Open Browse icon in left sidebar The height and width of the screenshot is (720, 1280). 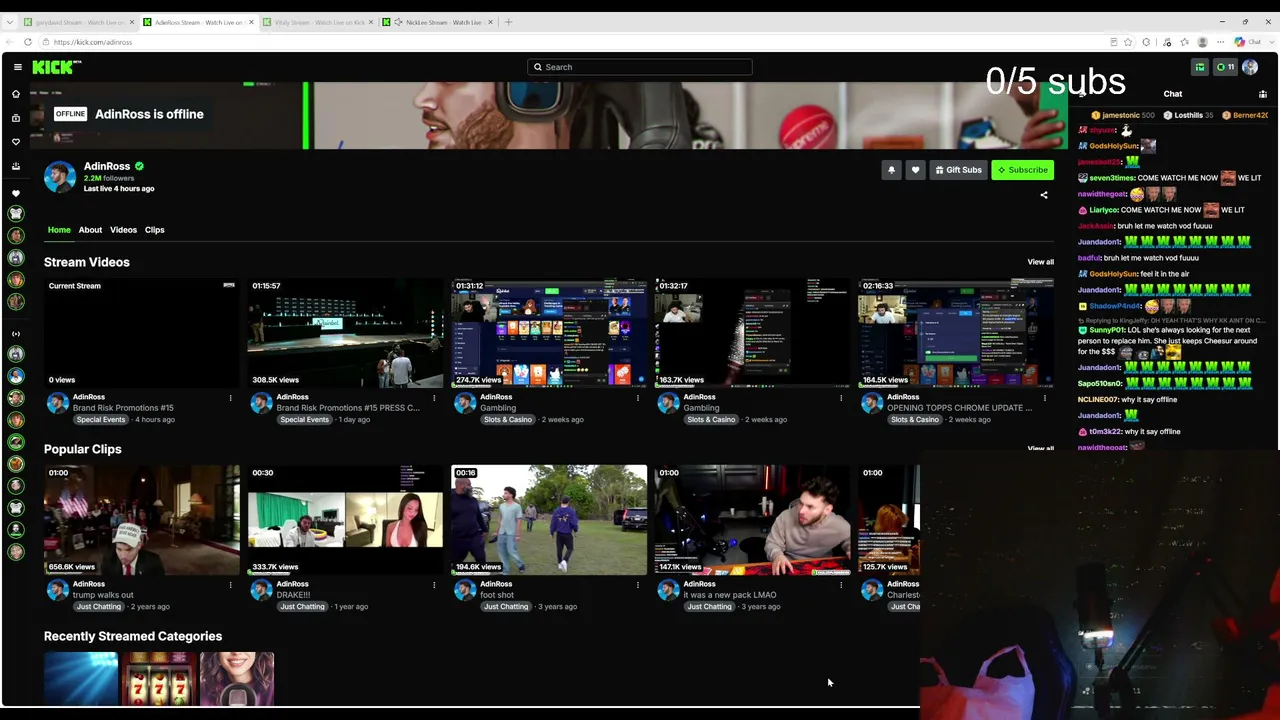[x=16, y=118]
